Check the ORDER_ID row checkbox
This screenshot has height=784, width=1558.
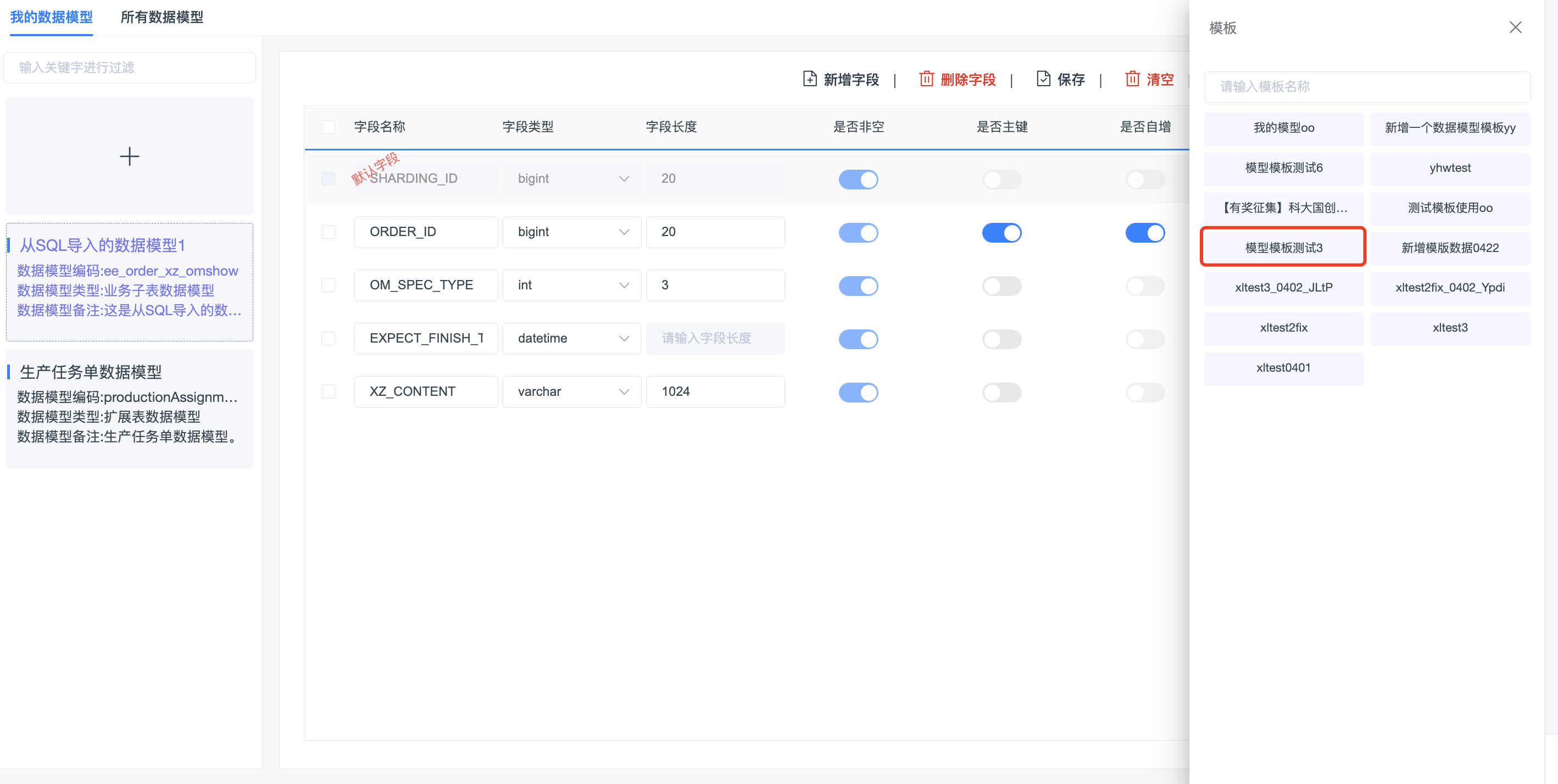click(x=329, y=232)
